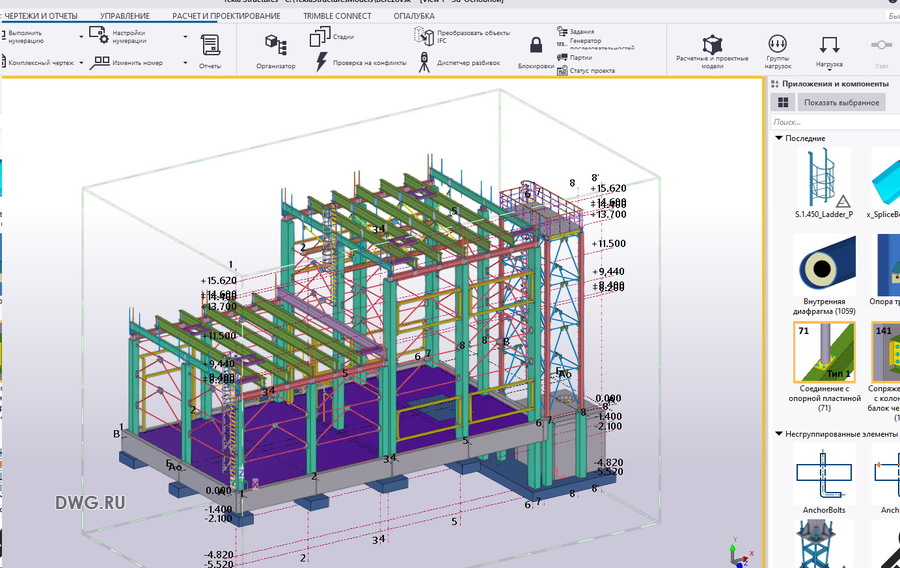Collapse the Последние section
The image size is (900, 568).
click(x=779, y=138)
